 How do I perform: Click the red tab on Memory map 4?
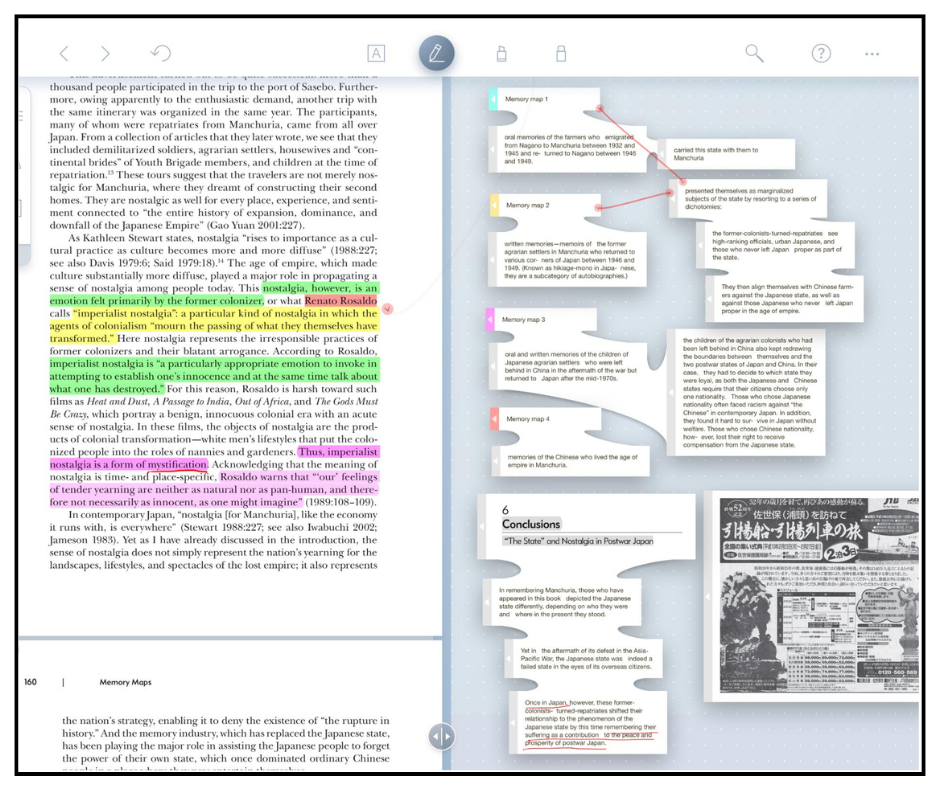coord(494,419)
